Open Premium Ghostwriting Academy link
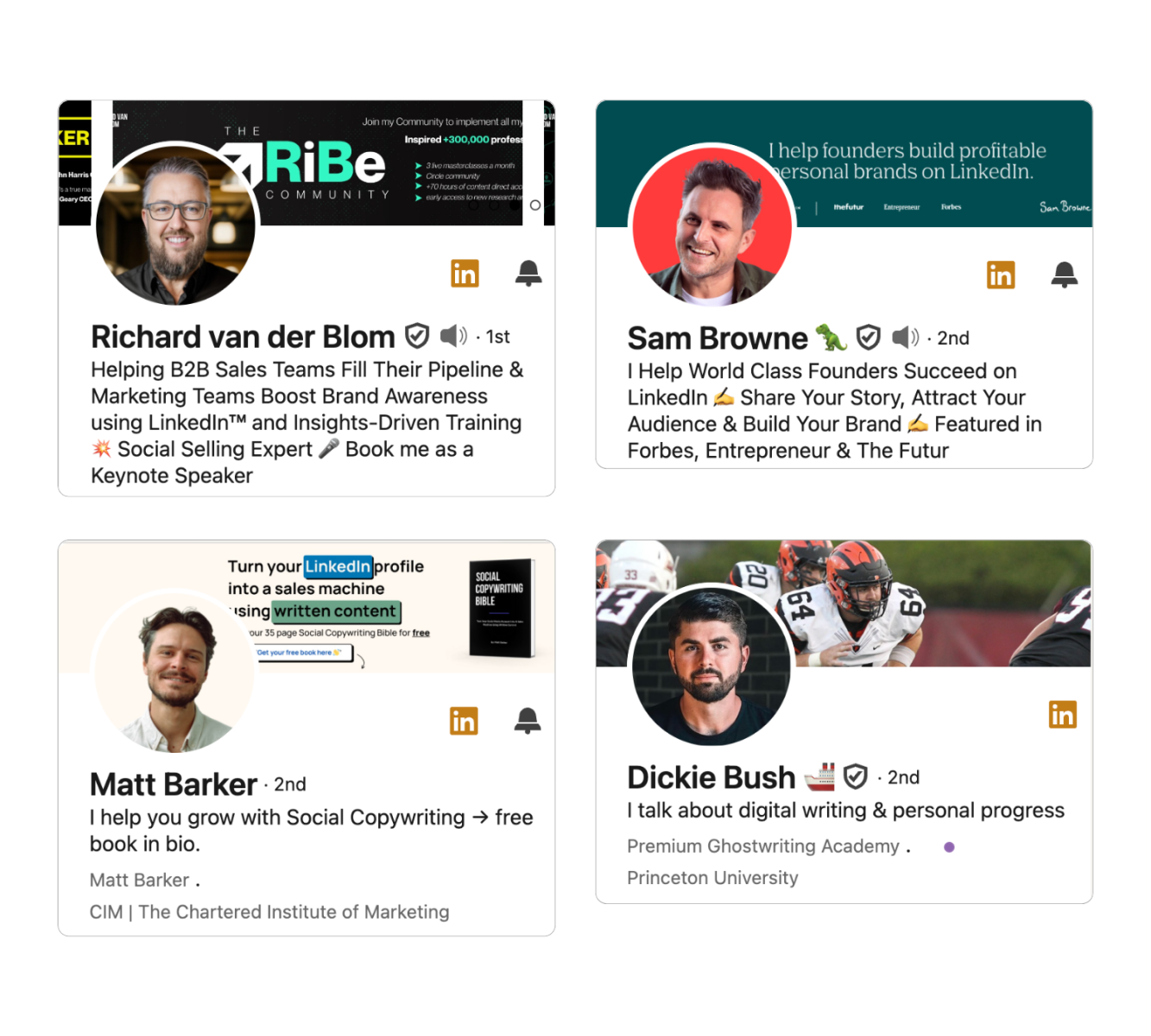This screenshot has height=1036, width=1151. (x=763, y=846)
